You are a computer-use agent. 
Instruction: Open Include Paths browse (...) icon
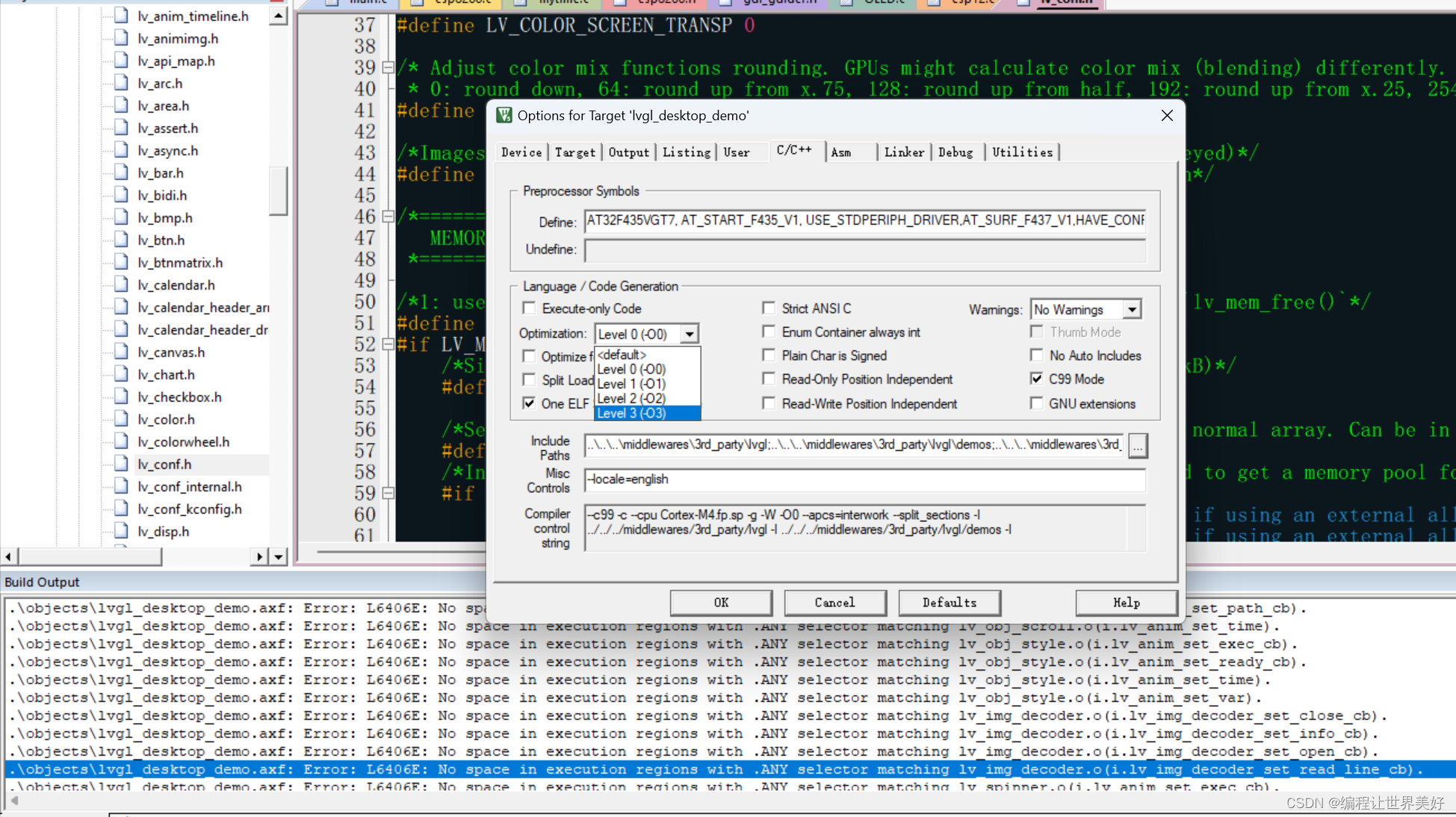[x=1137, y=446]
